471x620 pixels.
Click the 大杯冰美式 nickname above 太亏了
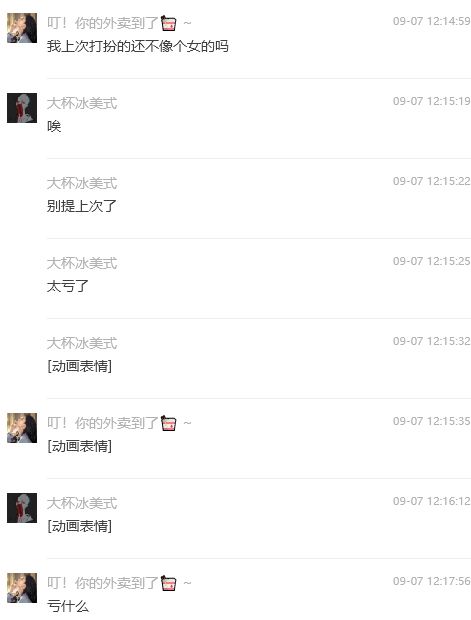(82, 263)
